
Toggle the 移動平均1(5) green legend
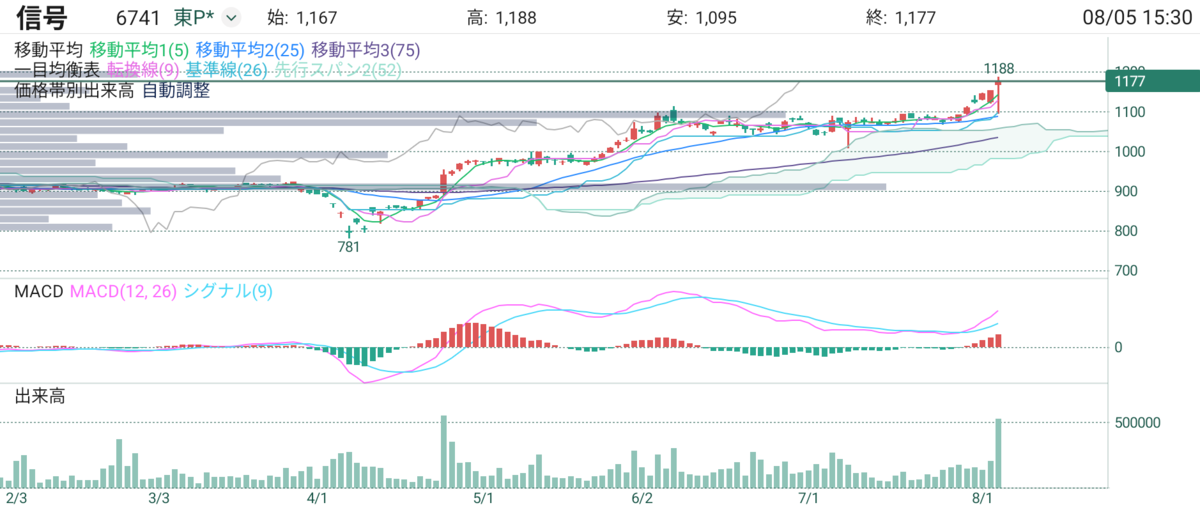coord(139,49)
